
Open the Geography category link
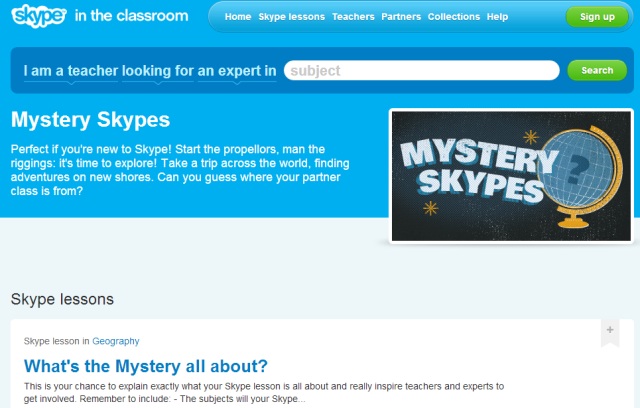(116, 341)
